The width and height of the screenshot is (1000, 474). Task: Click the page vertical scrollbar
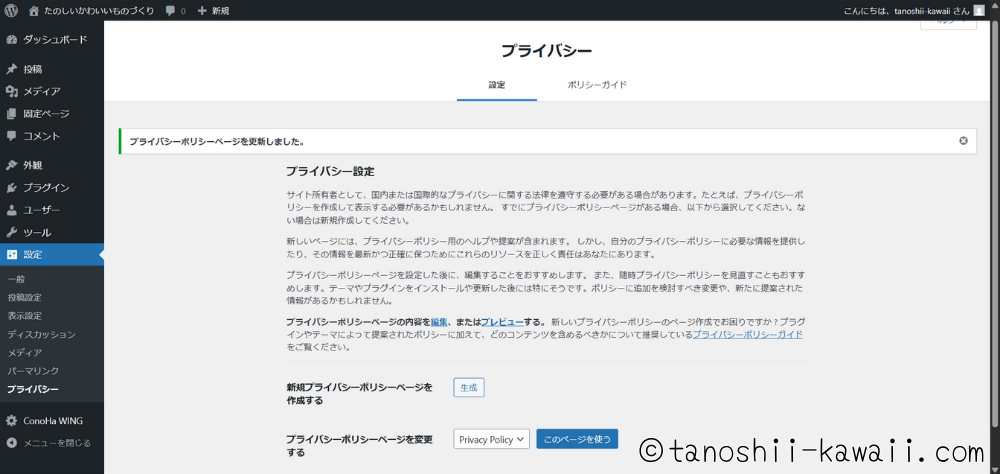[x=995, y=223]
